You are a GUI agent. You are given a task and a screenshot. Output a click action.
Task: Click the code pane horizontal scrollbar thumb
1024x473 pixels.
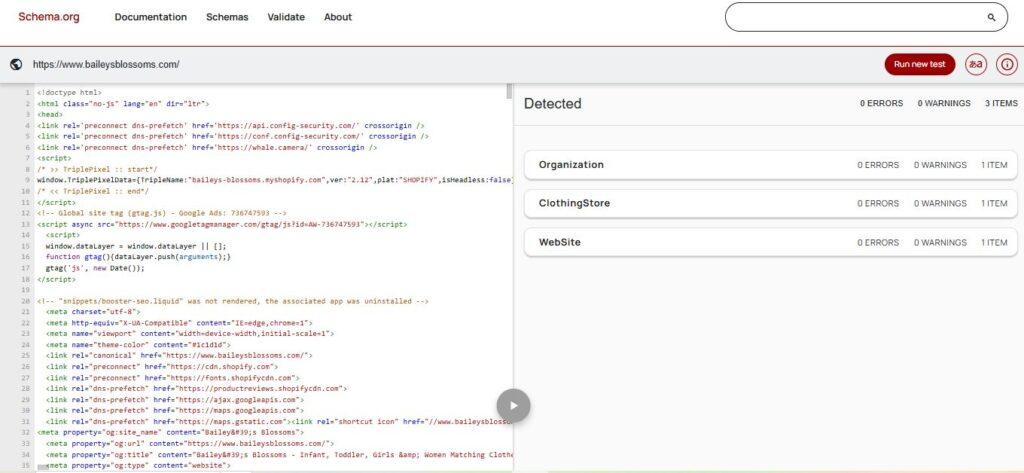pyautogui.click(x=43, y=468)
